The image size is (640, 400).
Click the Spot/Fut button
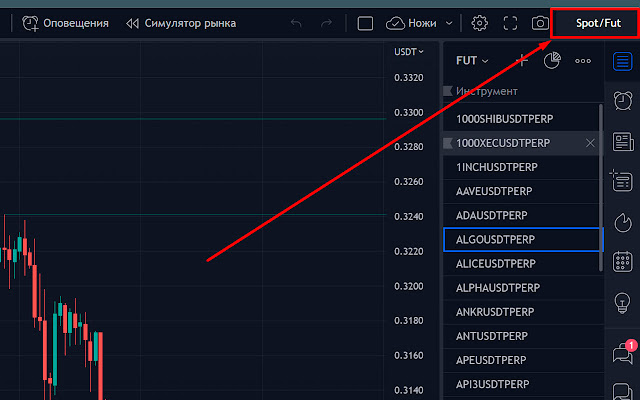[x=596, y=23]
